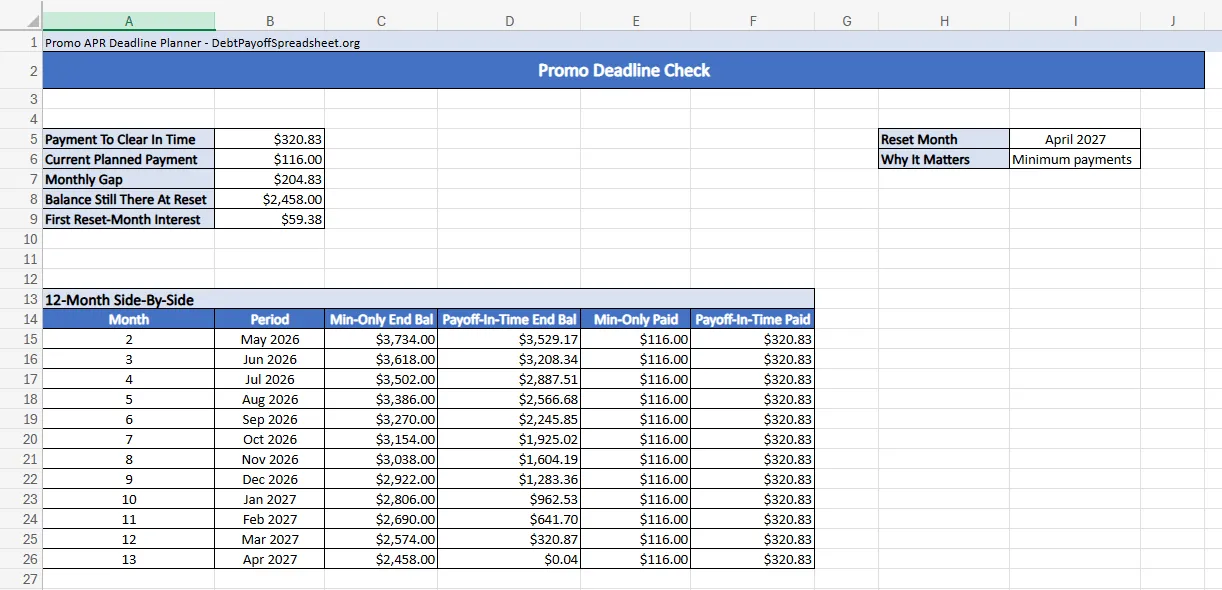Click the Payment To Clear In Time label

(x=128, y=139)
